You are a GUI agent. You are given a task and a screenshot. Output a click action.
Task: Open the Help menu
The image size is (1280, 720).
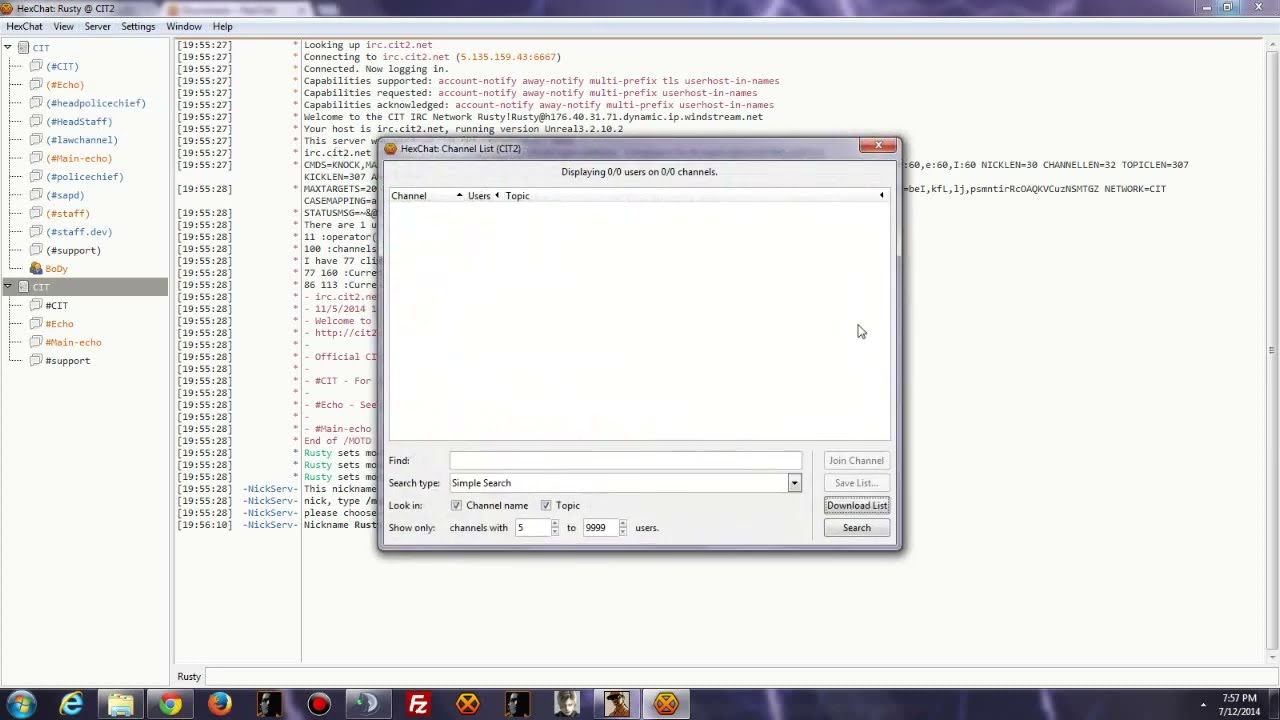click(x=222, y=27)
